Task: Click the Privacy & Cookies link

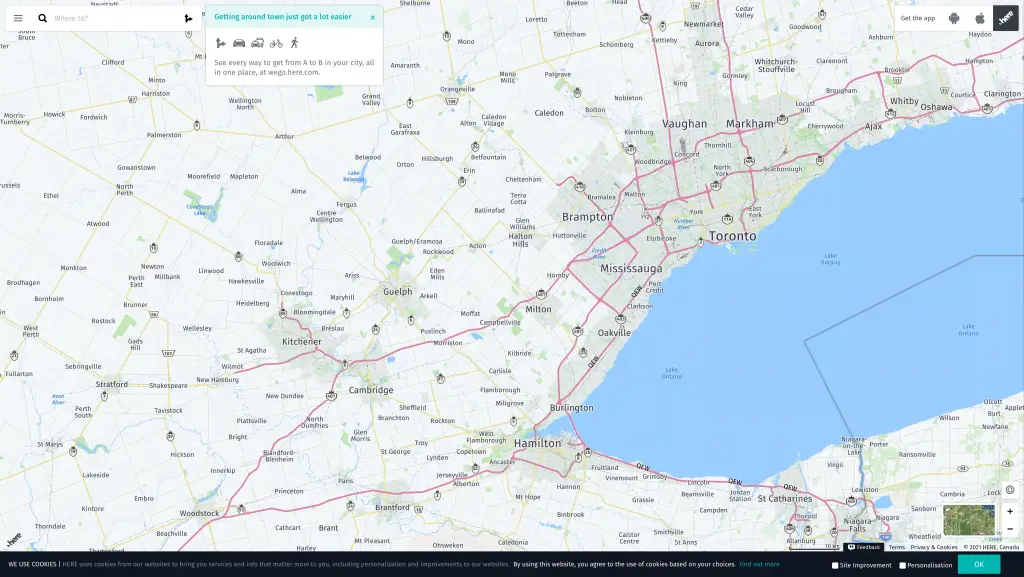Action: [x=932, y=547]
